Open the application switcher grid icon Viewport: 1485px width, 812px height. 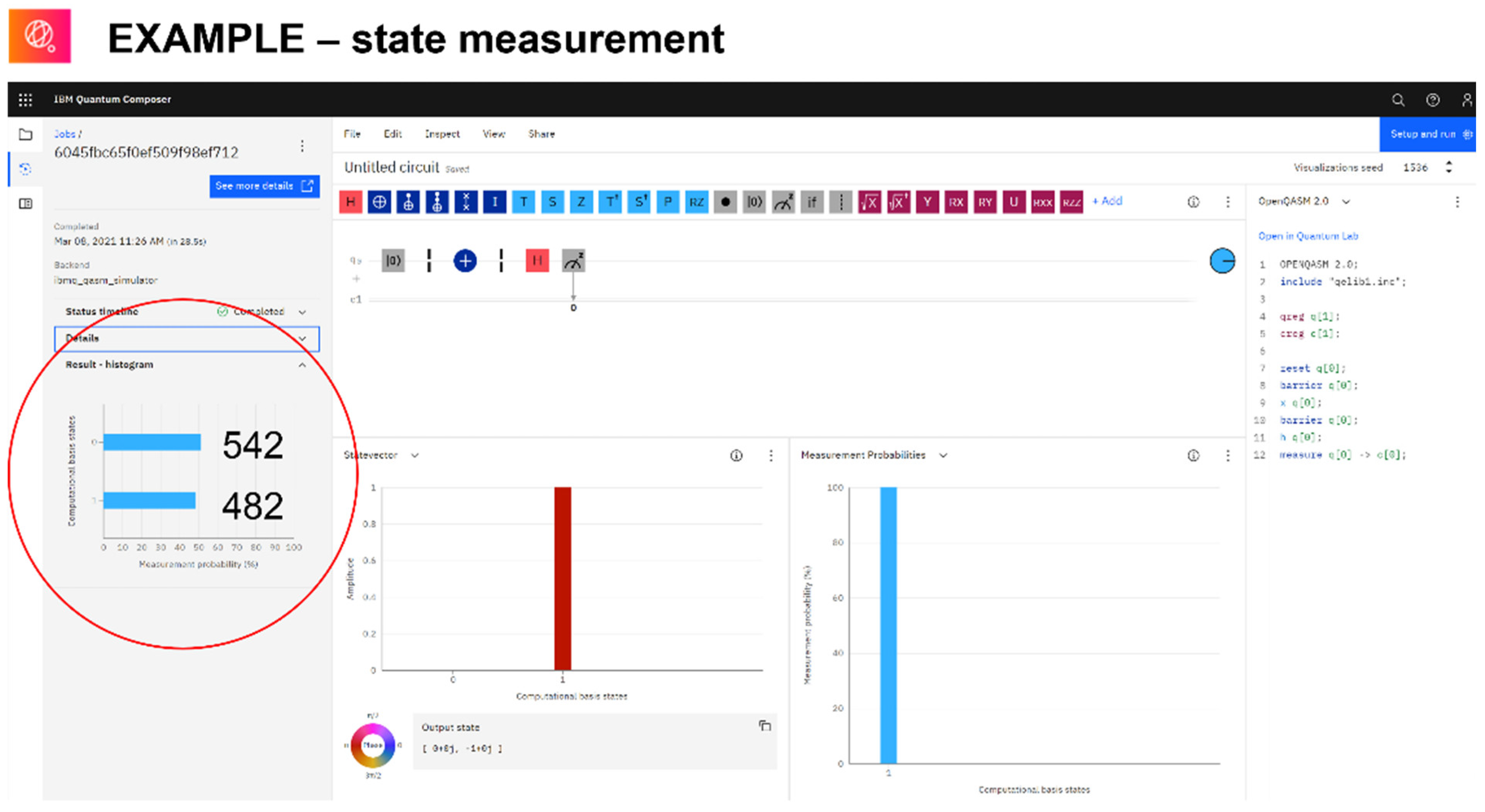[x=25, y=100]
